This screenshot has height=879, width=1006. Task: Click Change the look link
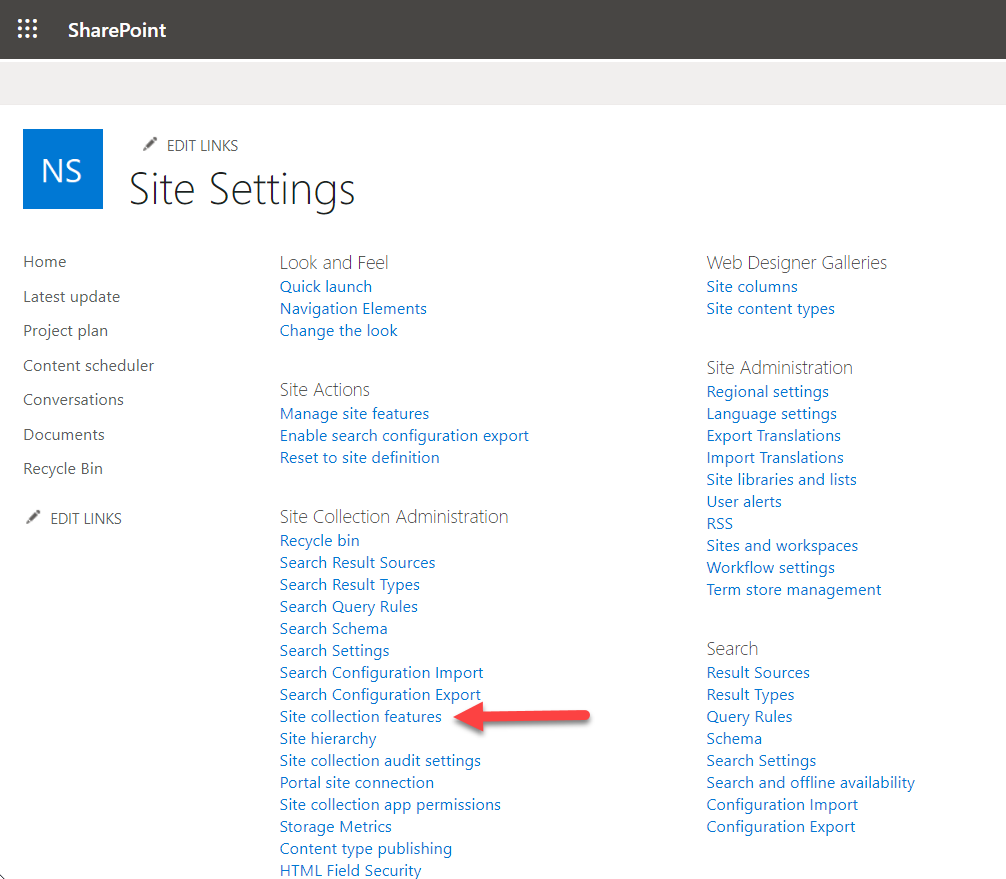pos(339,331)
